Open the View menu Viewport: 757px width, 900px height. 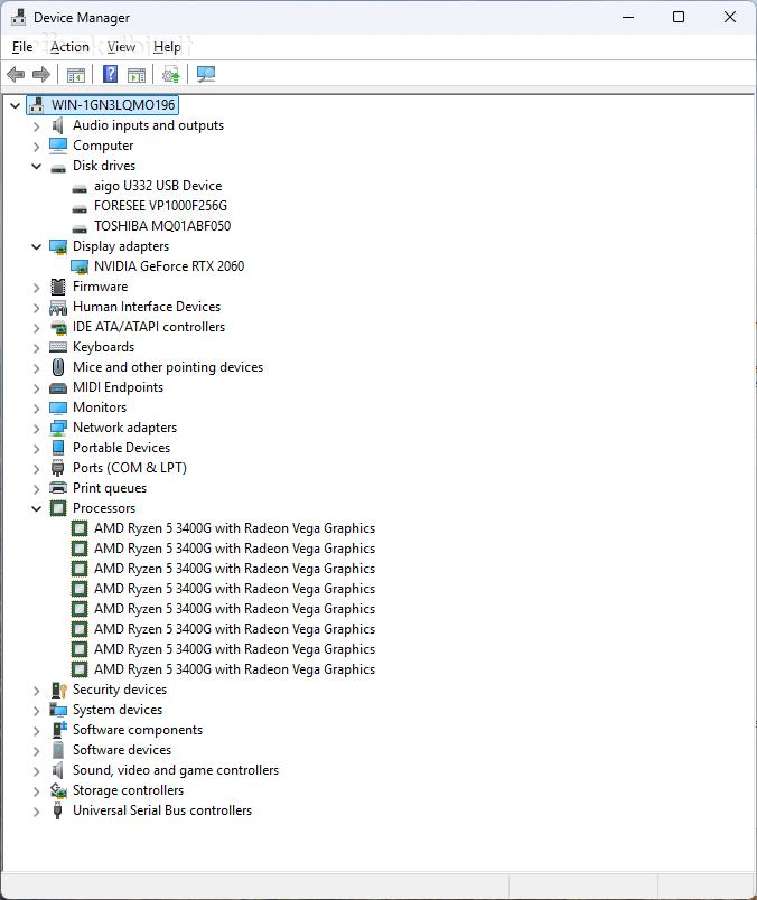click(121, 46)
